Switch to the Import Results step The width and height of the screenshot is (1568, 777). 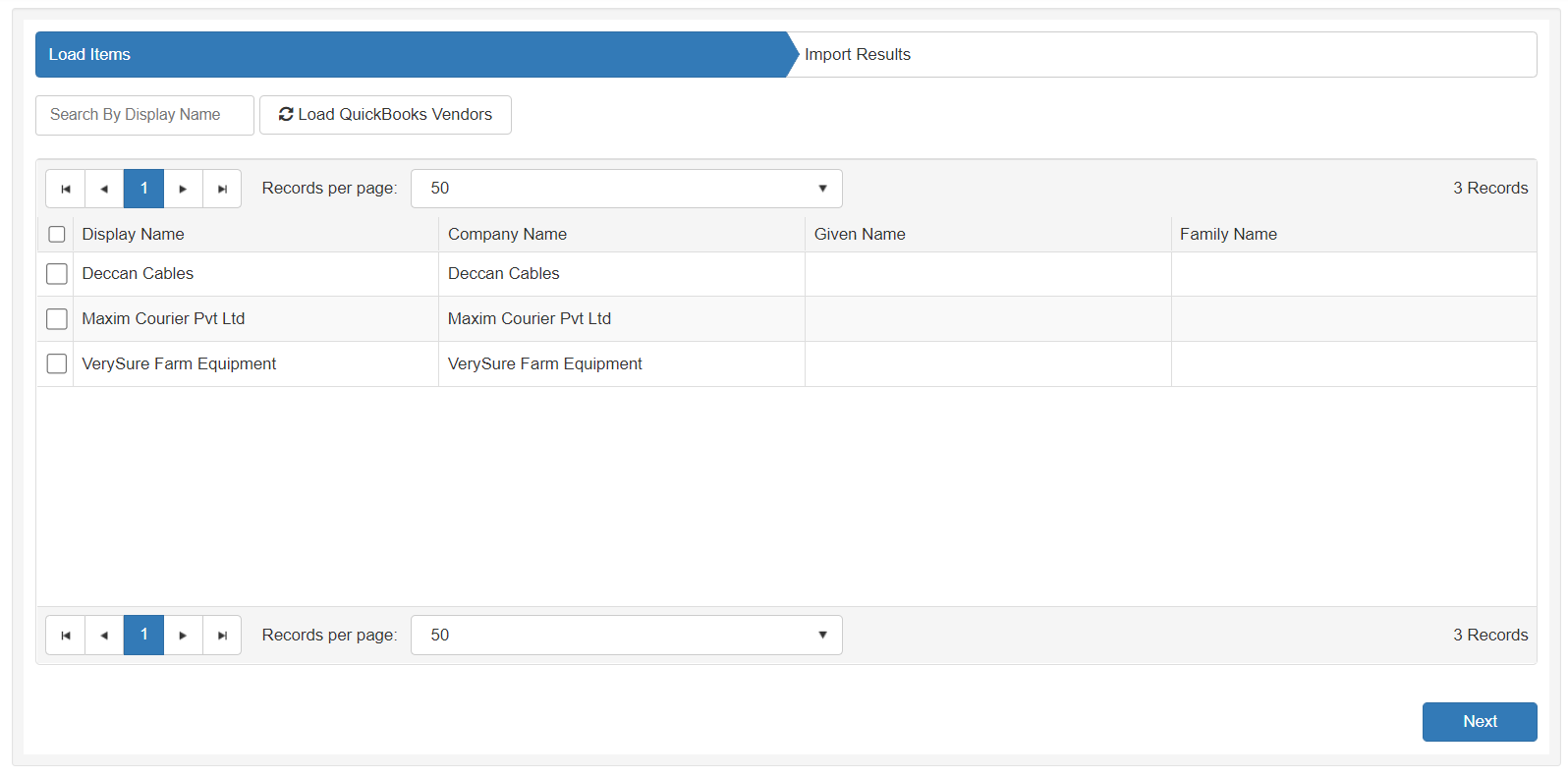858,55
